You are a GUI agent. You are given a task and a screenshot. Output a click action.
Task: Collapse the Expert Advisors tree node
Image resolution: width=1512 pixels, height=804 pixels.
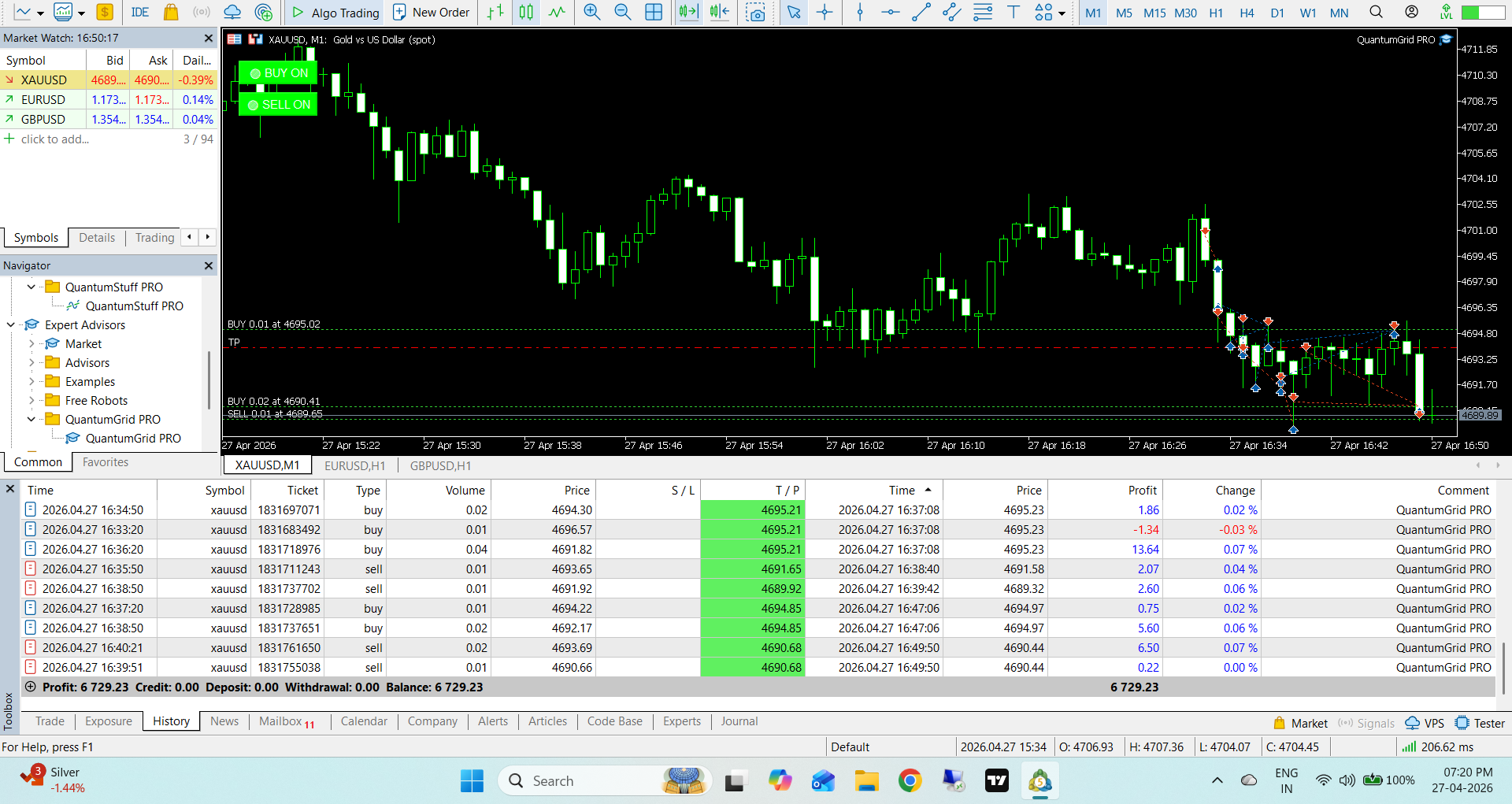coord(11,324)
